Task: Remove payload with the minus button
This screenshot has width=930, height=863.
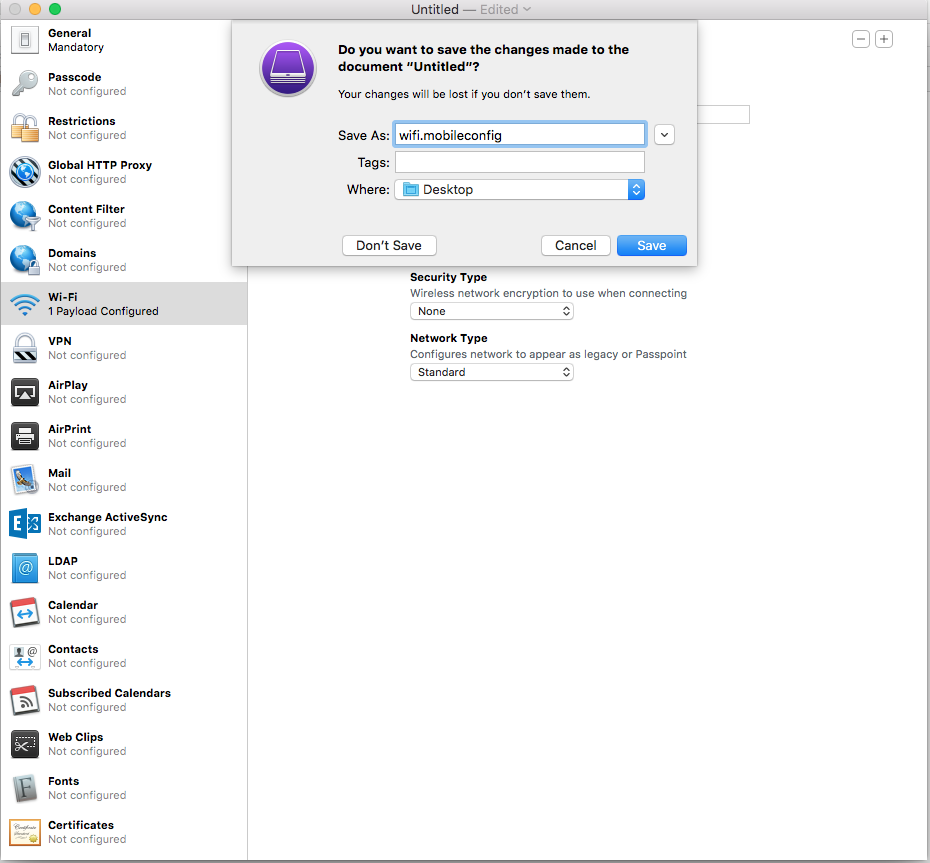Action: (861, 39)
